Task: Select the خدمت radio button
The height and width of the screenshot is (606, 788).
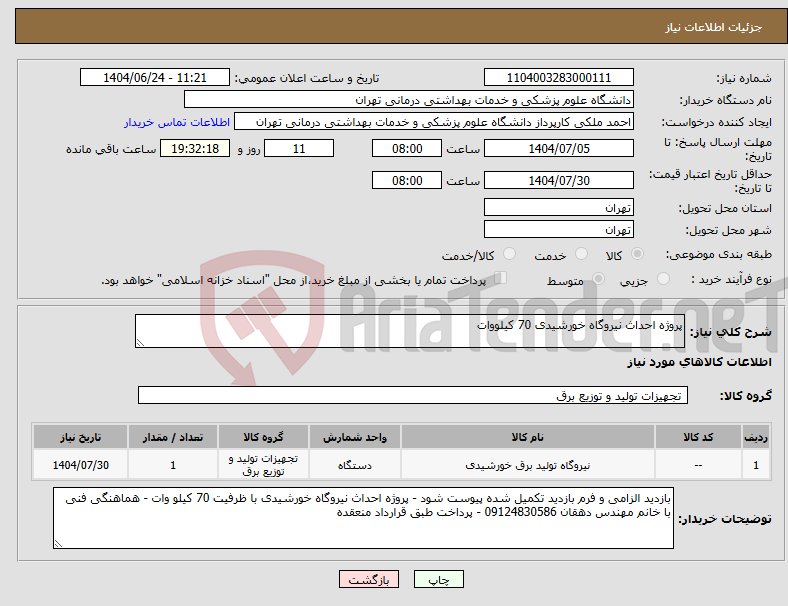Action: 581,254
